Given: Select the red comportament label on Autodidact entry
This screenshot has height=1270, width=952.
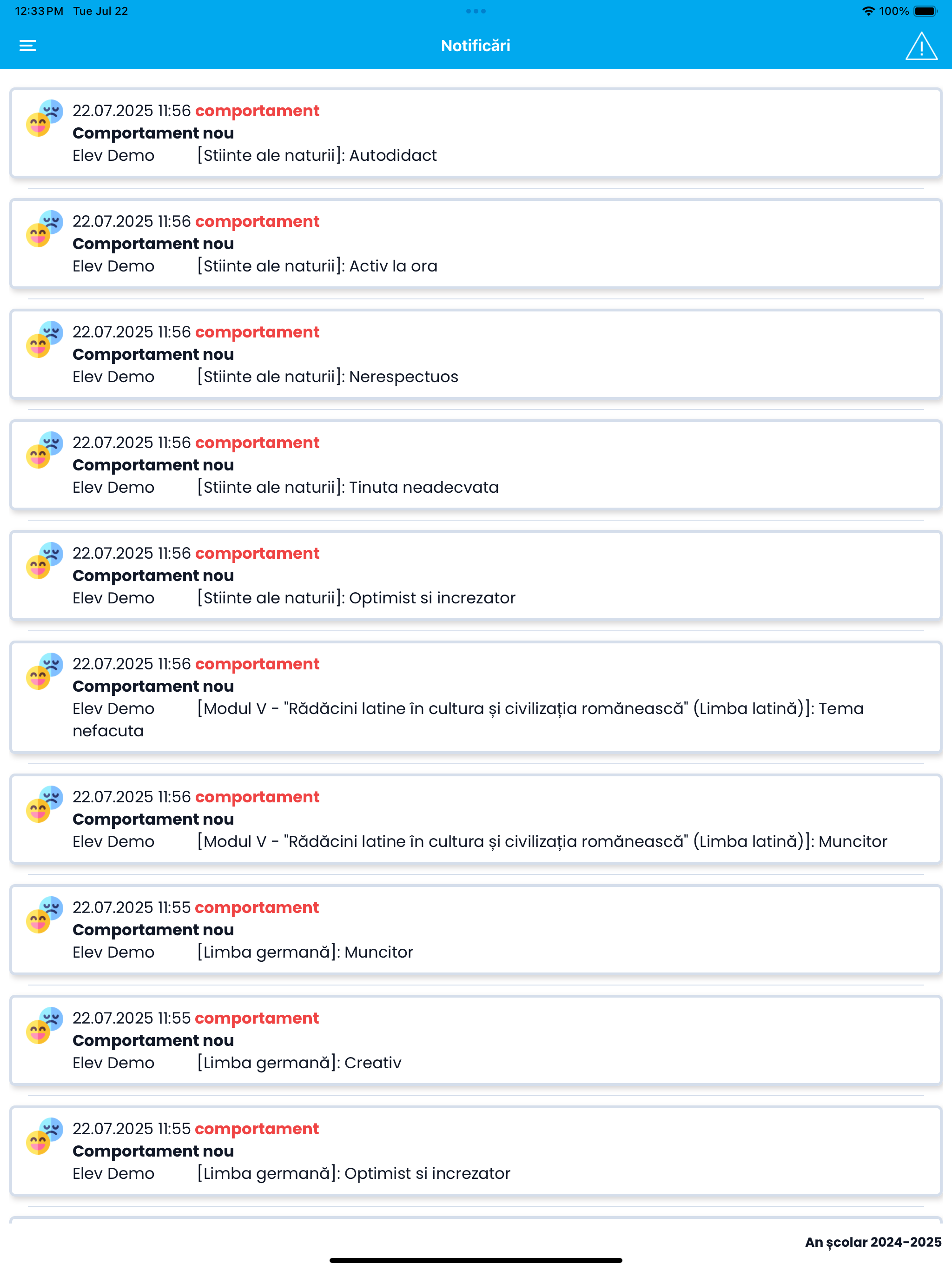Looking at the screenshot, I should pyautogui.click(x=257, y=110).
